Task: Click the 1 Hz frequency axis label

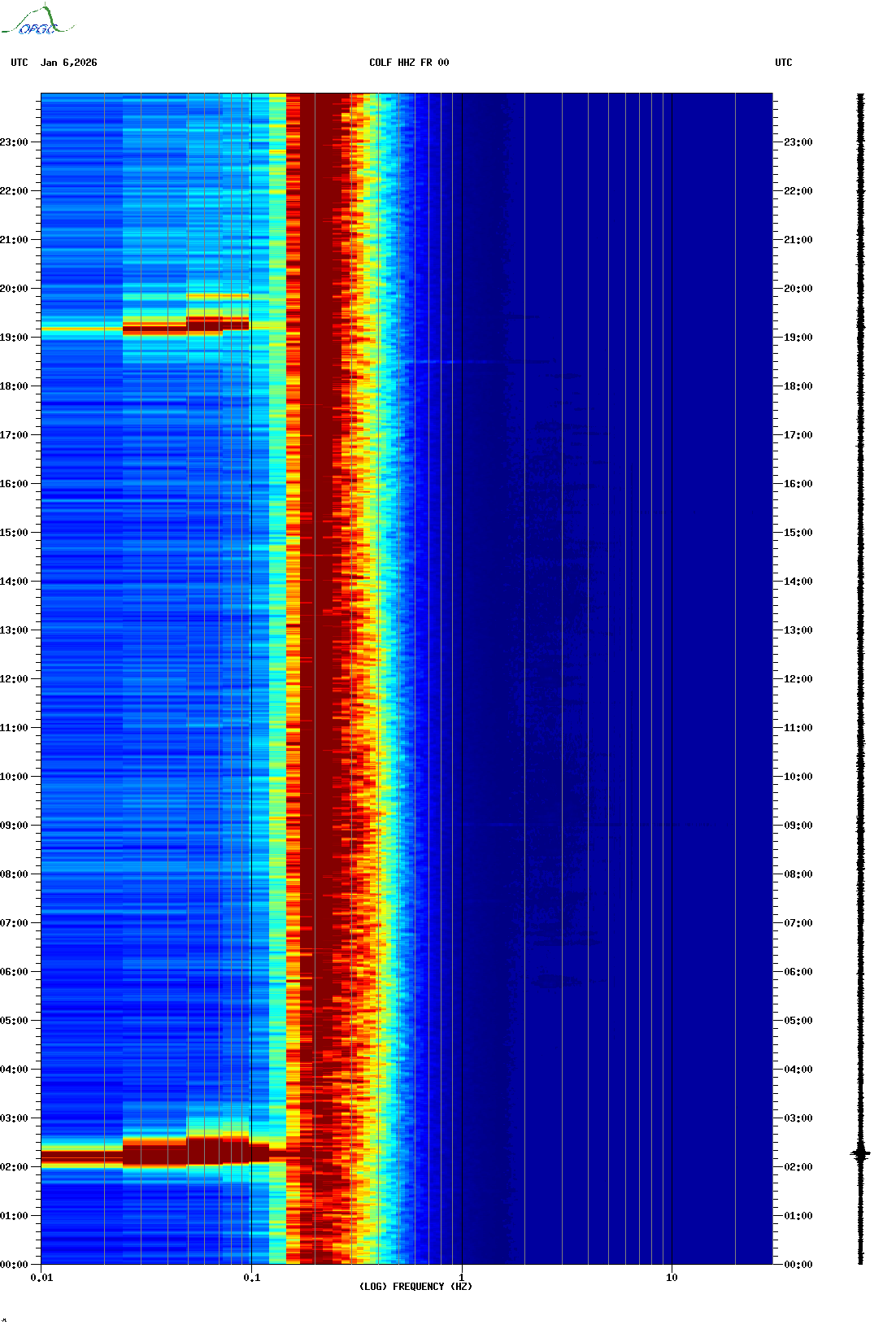Action: (462, 1278)
